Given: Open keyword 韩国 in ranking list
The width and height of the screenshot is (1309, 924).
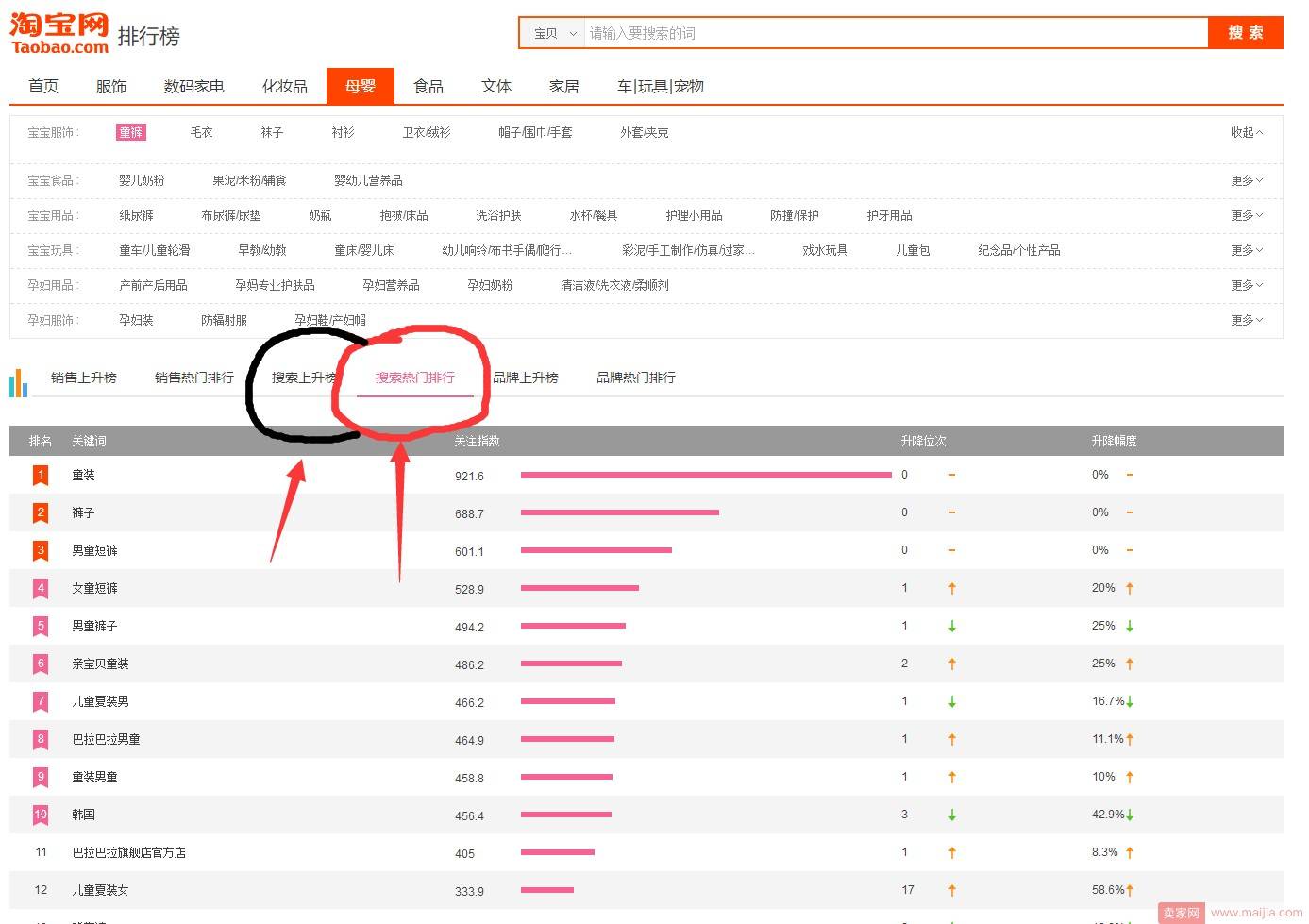Looking at the screenshot, I should (x=84, y=815).
